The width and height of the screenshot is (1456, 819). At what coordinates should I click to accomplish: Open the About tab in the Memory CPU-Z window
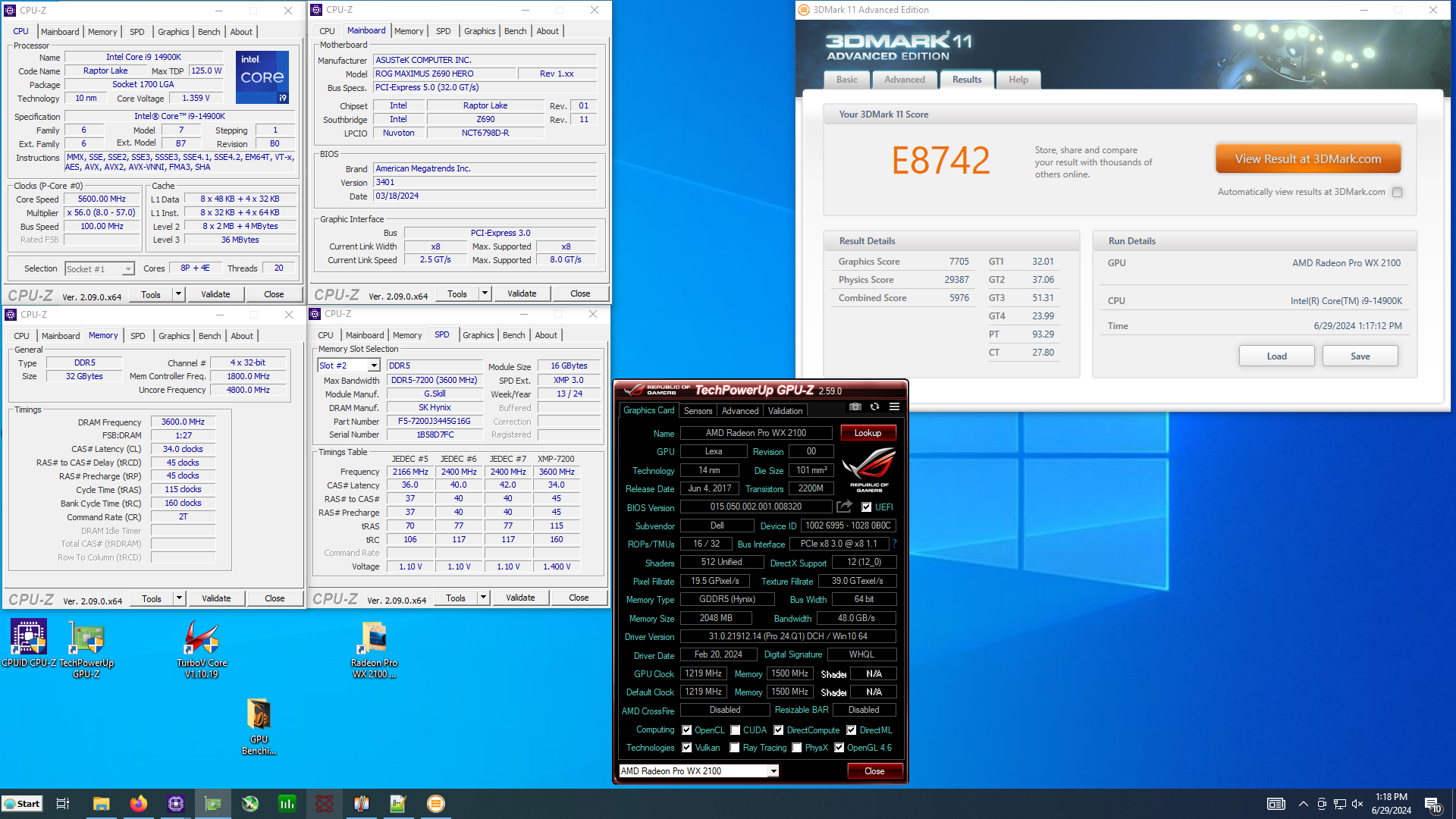[x=242, y=336]
